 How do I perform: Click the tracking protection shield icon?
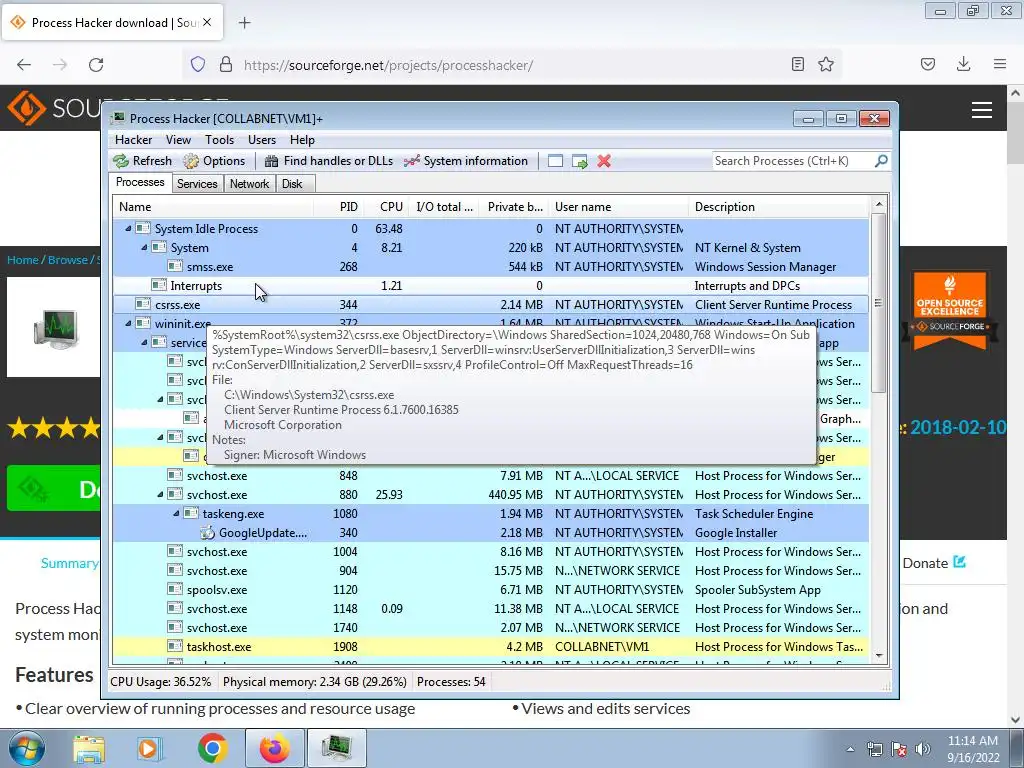pyautogui.click(x=198, y=64)
